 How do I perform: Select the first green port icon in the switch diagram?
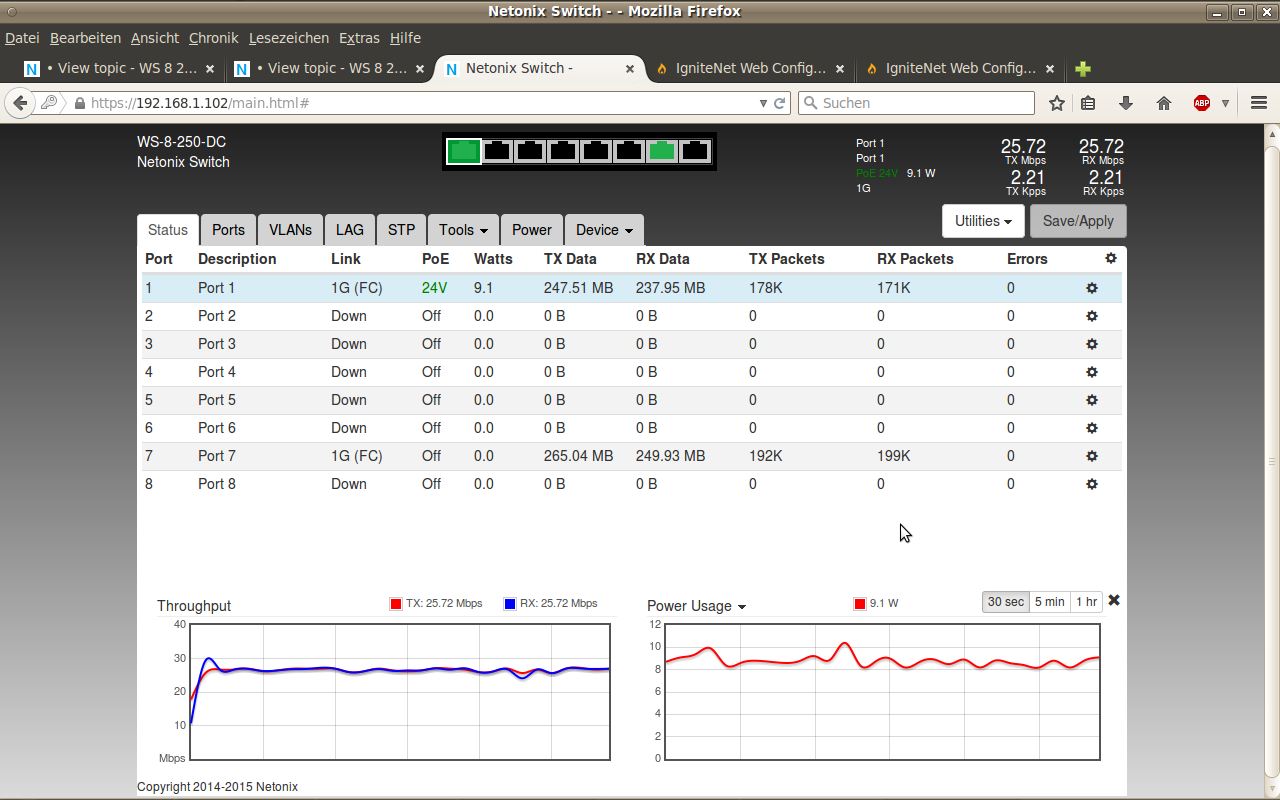(463, 151)
